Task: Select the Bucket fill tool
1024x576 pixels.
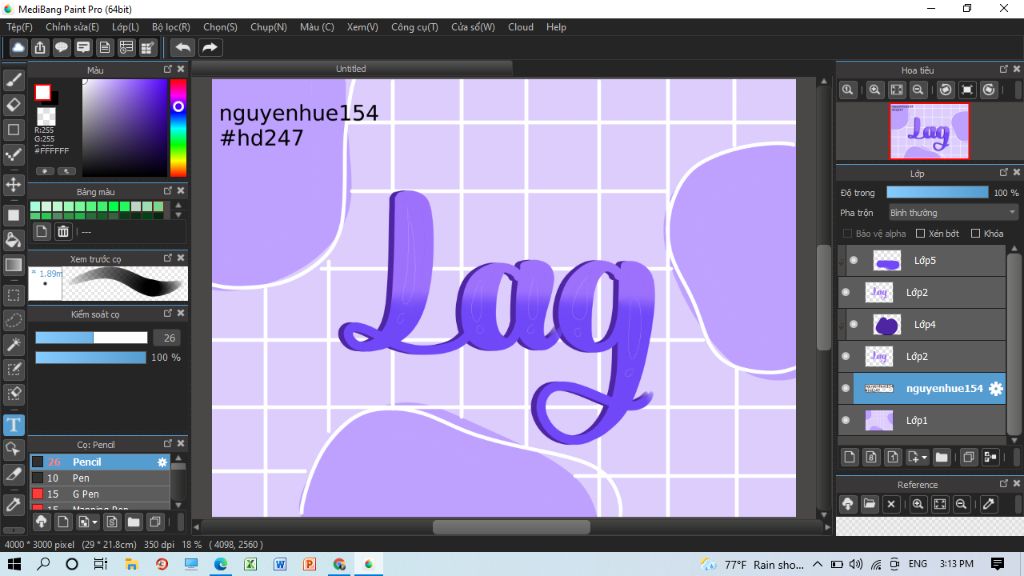Action: (x=14, y=240)
